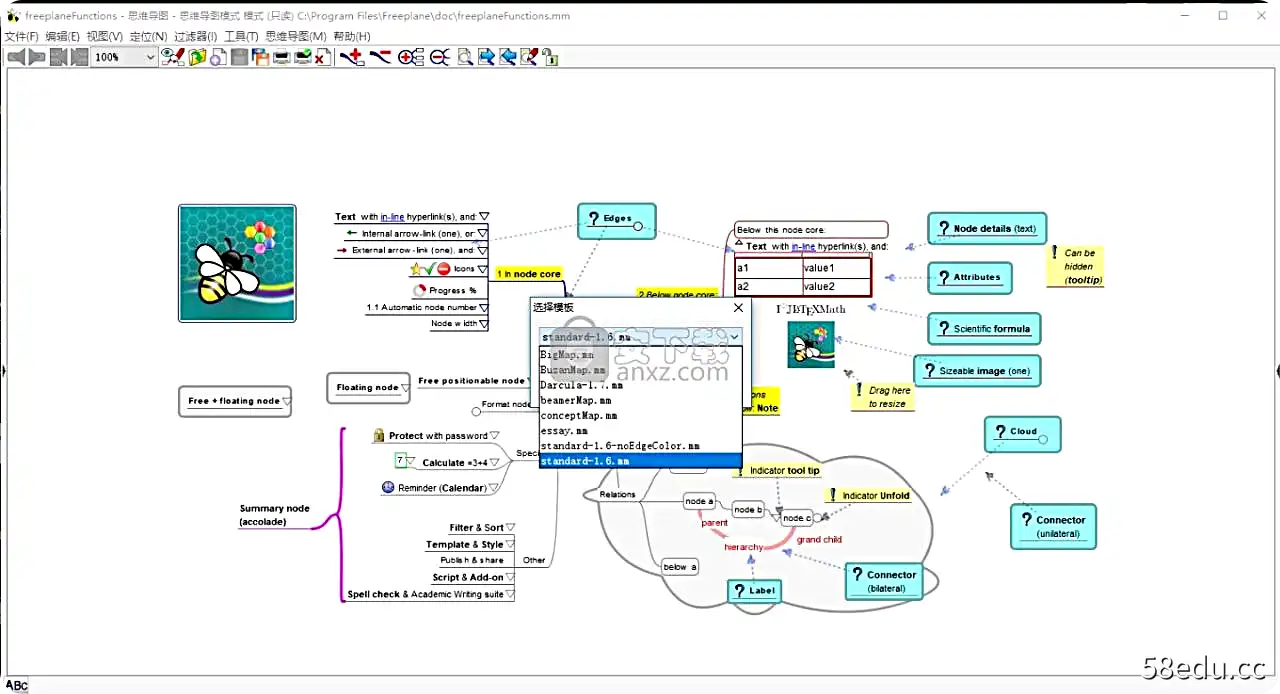Select the Connector (bilateral) node
Screen dimensions: 1280x694
click(883, 581)
